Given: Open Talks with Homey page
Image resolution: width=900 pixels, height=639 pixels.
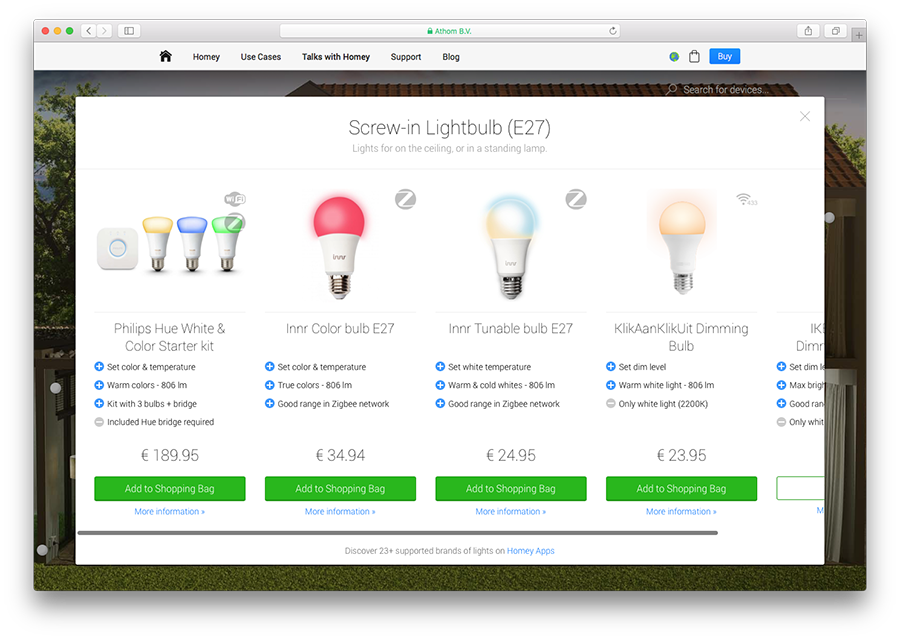Looking at the screenshot, I should pyautogui.click(x=336, y=57).
